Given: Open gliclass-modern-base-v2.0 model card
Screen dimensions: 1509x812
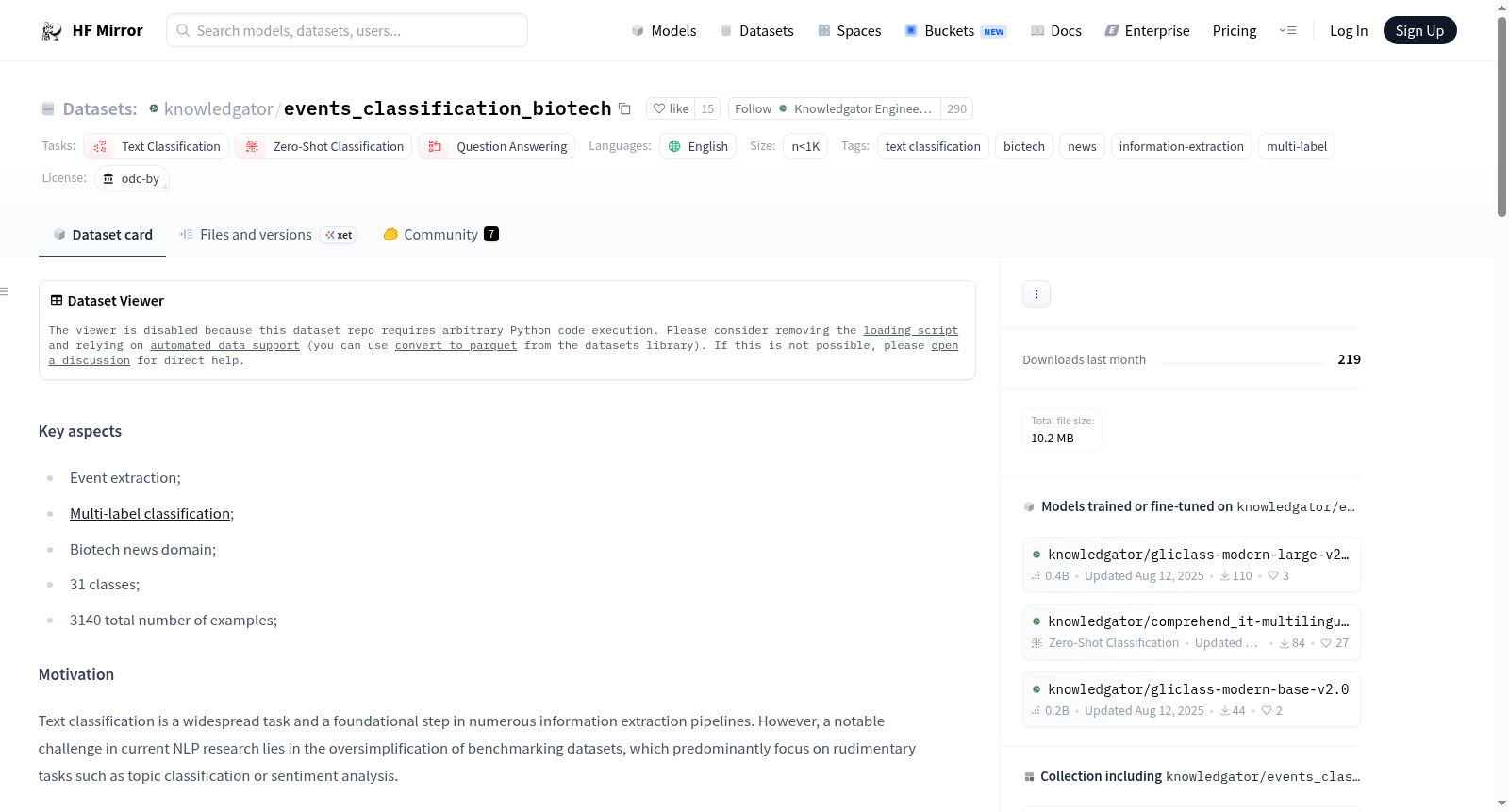Looking at the screenshot, I should tap(1191, 700).
